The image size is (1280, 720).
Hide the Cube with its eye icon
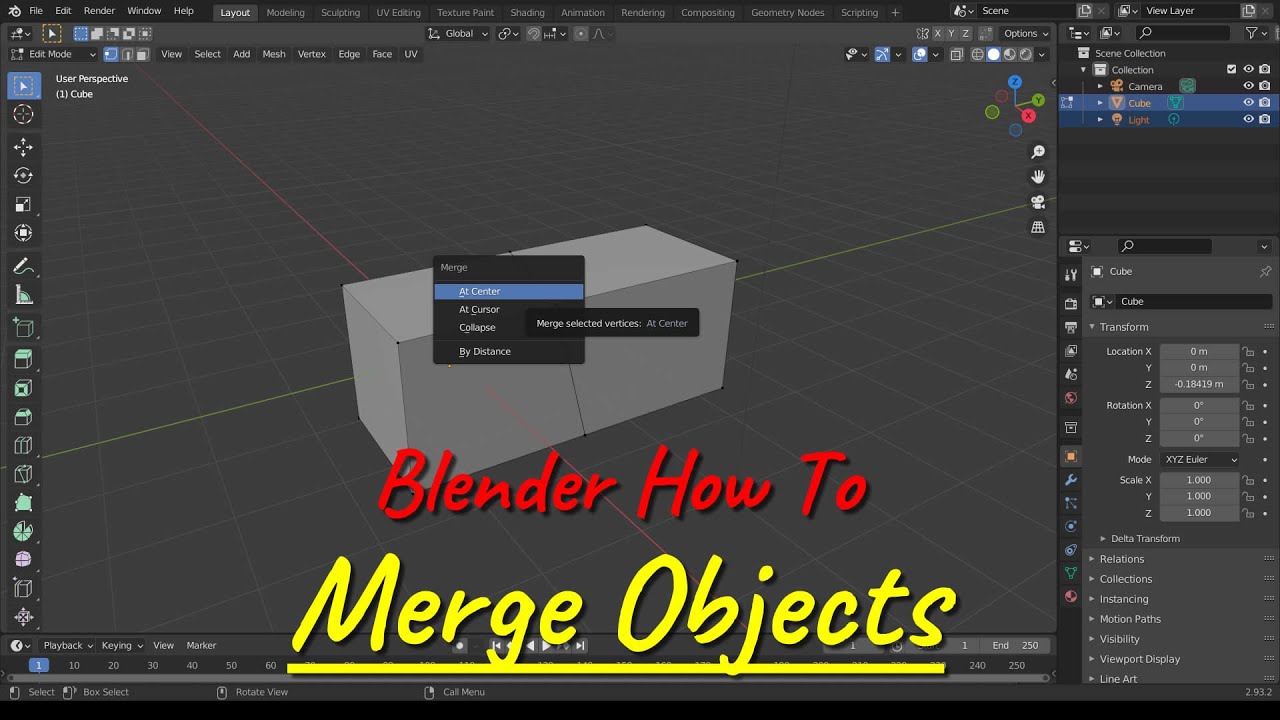[x=1248, y=103]
